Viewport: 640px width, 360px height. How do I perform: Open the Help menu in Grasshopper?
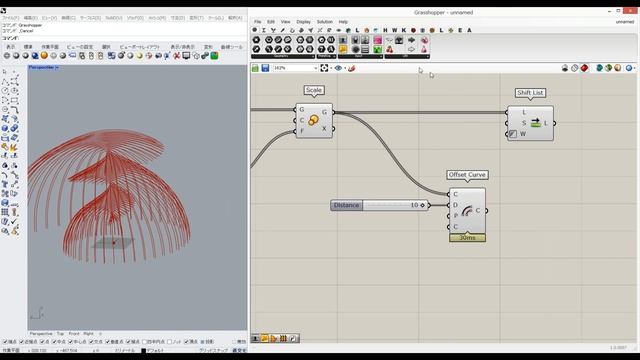pos(343,22)
